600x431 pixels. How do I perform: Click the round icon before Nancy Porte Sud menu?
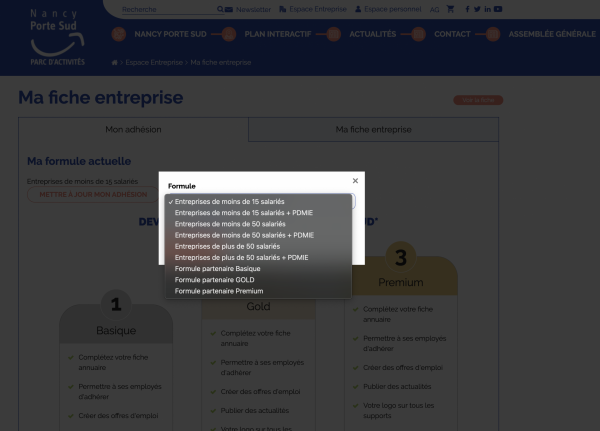tap(119, 34)
